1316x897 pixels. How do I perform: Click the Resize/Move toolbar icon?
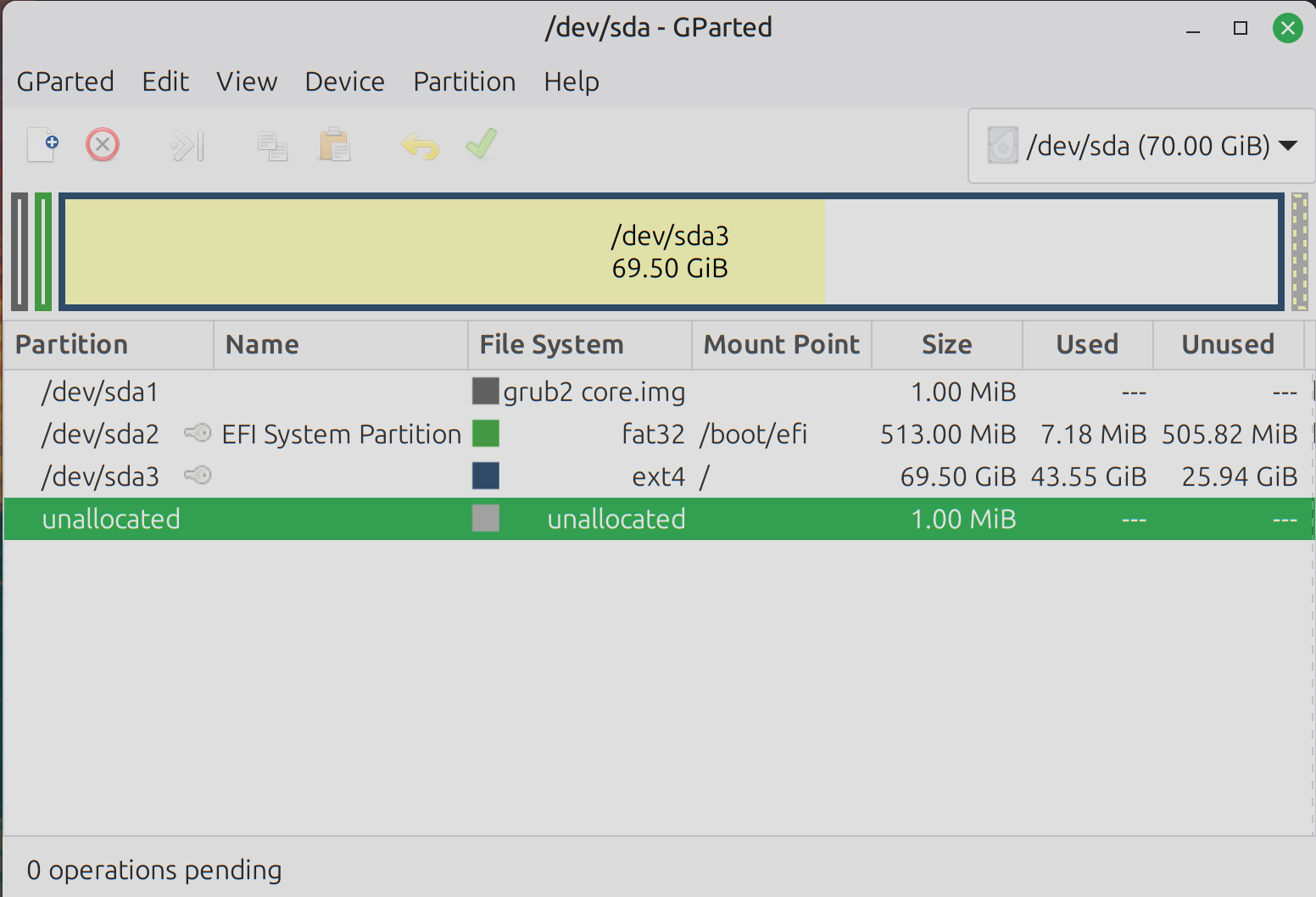click(x=187, y=145)
